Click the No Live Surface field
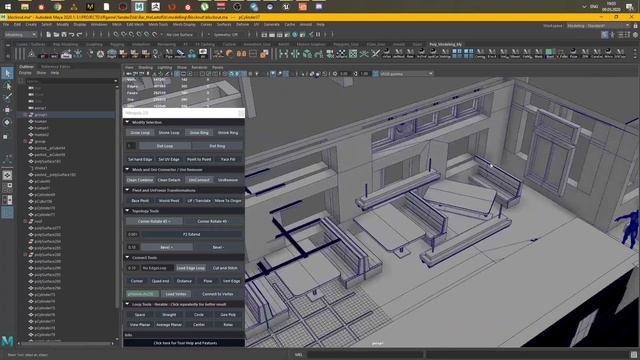Image resolution: width=640 pixels, height=360 pixels. (x=180, y=35)
